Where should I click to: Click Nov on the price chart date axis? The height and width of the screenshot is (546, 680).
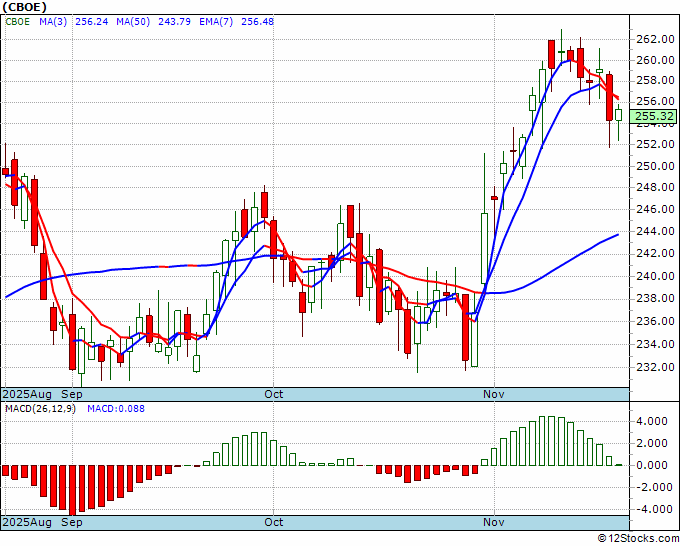point(494,395)
